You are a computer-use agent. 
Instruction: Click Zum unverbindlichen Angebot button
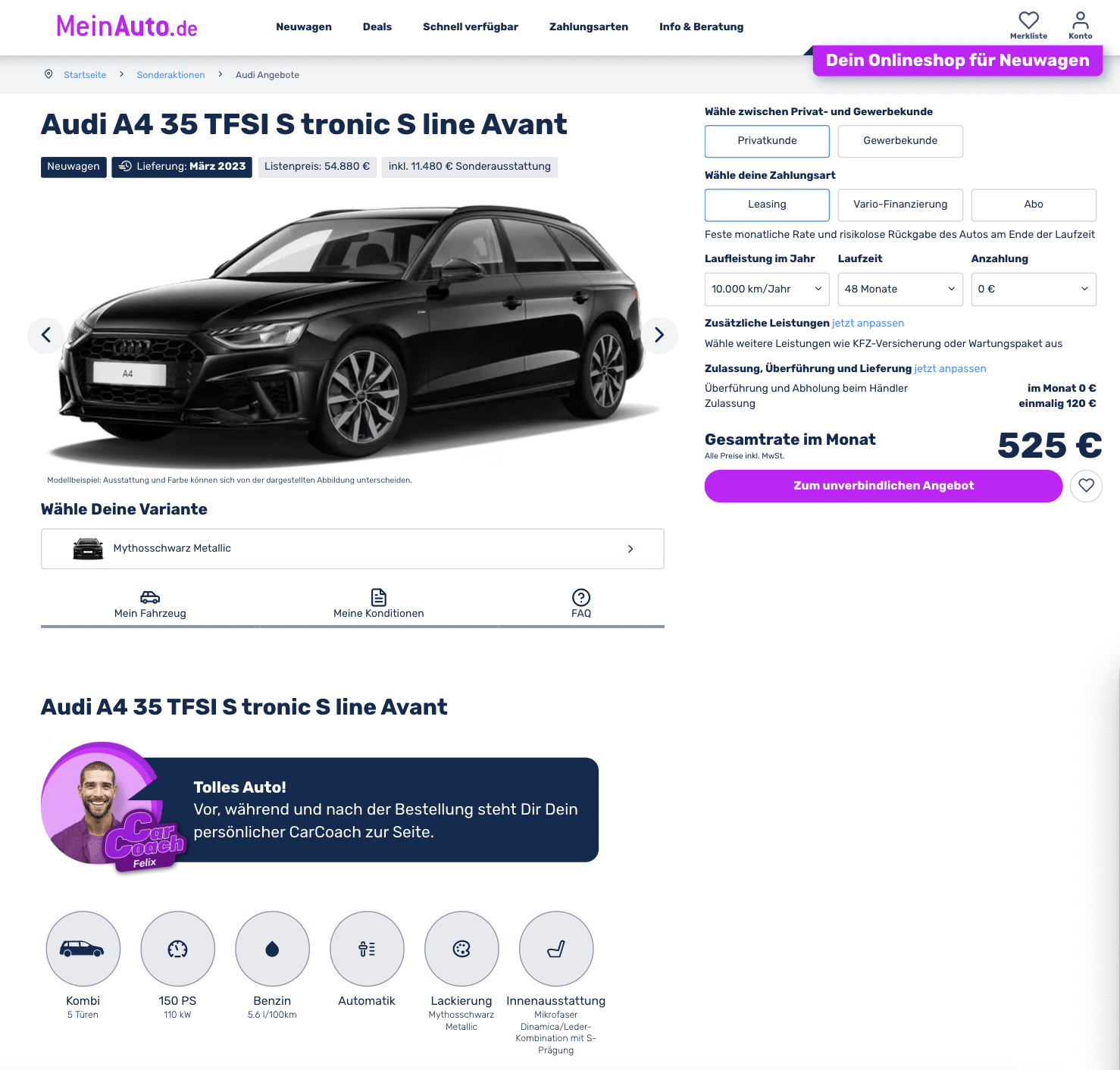click(x=884, y=486)
